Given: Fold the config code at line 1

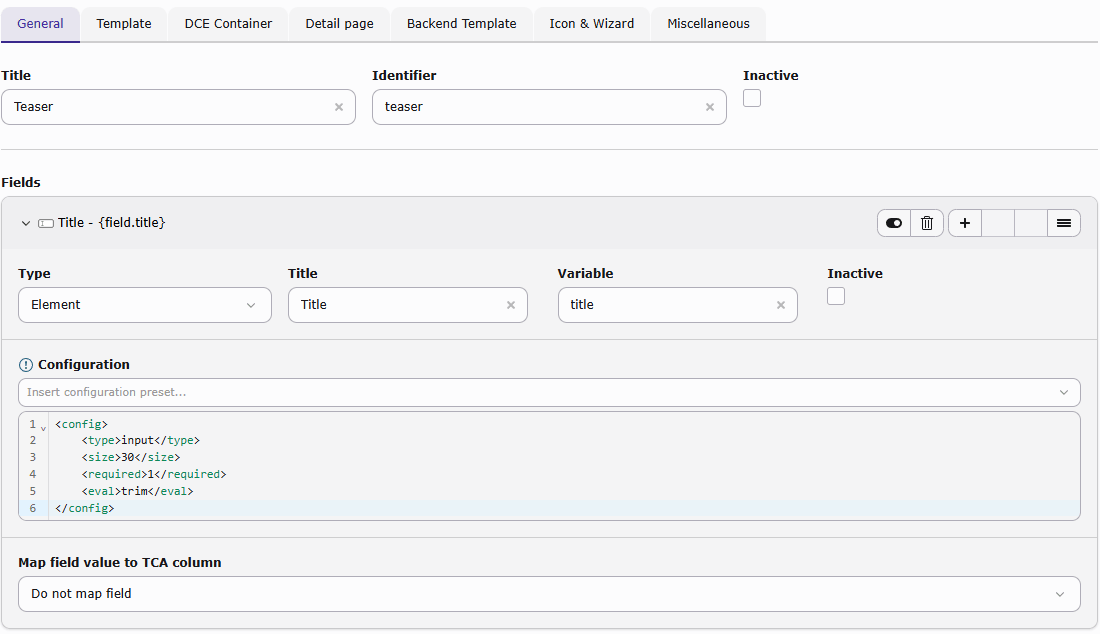Looking at the screenshot, I should 43,427.
